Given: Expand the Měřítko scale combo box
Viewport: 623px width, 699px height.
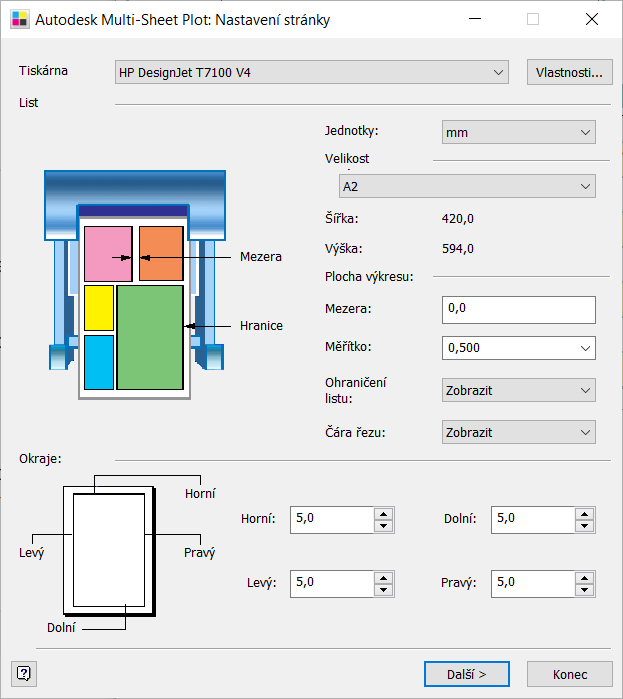Looking at the screenshot, I should (585, 348).
